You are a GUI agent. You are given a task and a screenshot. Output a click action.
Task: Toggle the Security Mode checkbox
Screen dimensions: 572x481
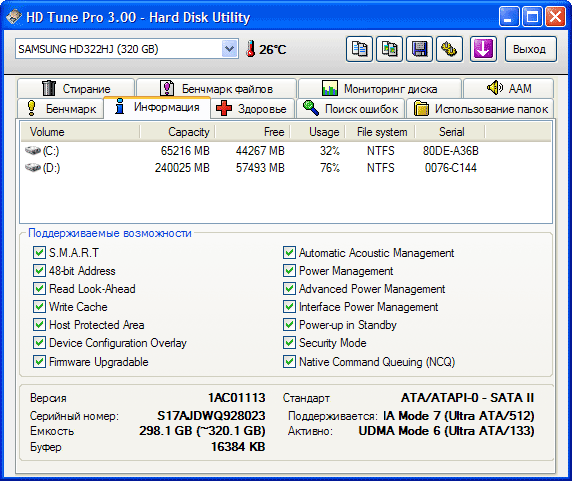(x=289, y=342)
